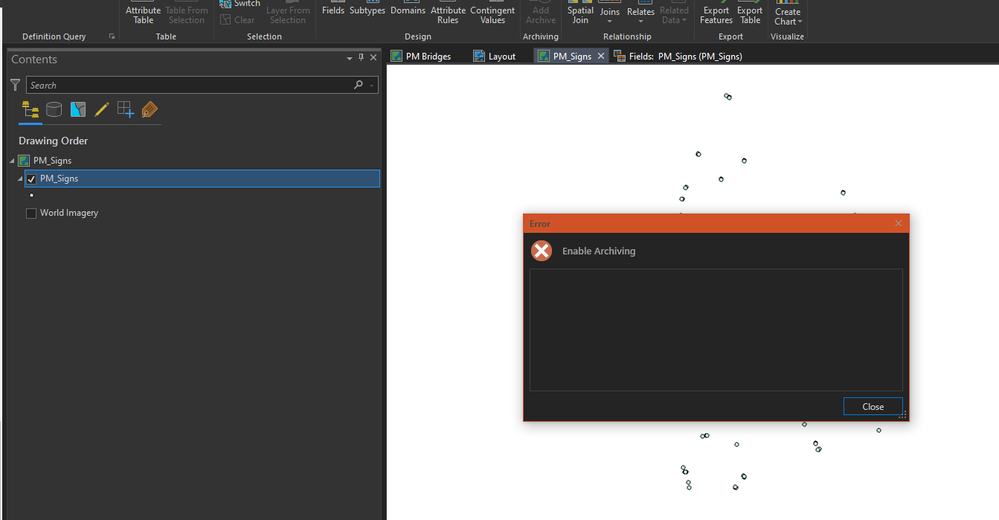The image size is (999, 520).
Task: Click the Contents filter funnel icon
Action: 15,85
